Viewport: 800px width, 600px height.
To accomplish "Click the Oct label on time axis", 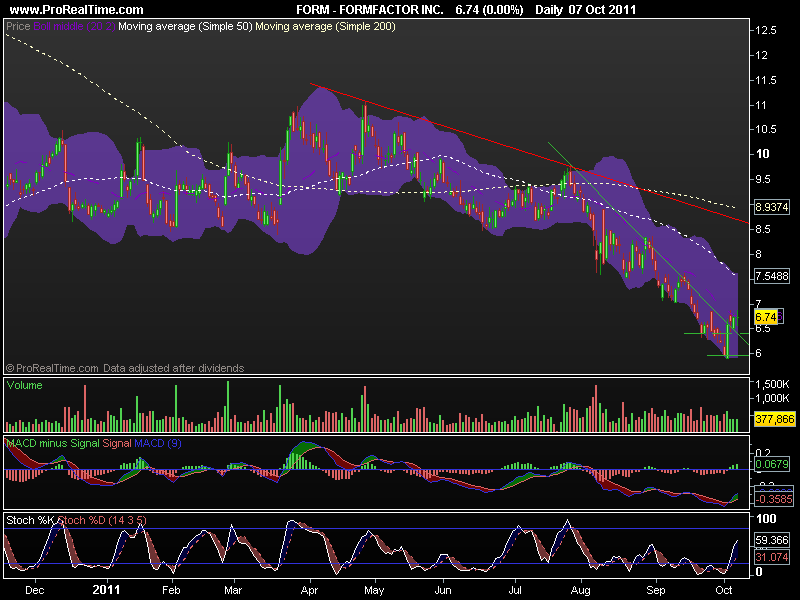I will (723, 590).
